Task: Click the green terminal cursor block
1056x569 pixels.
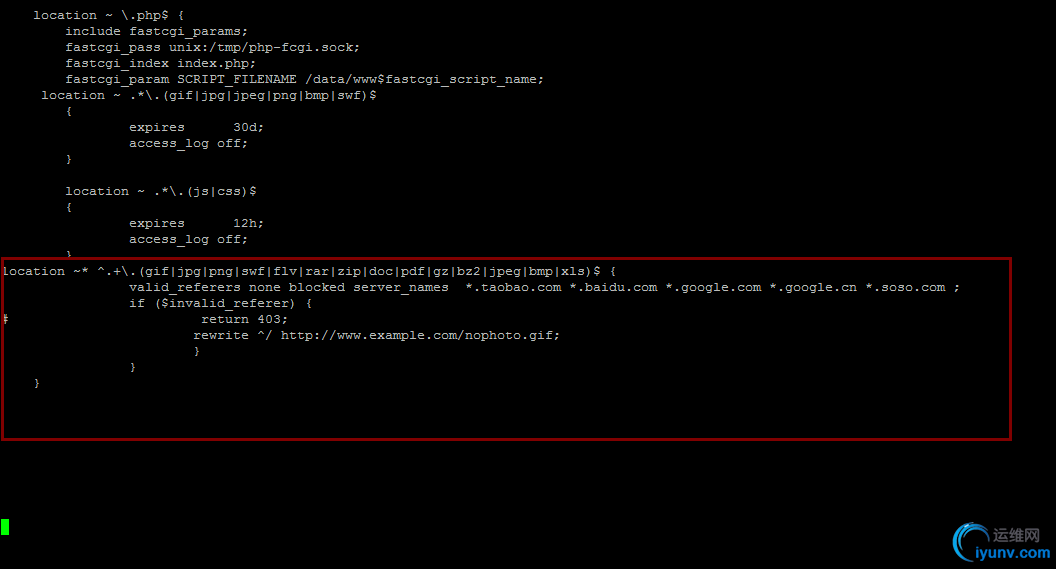Action: tap(5, 527)
